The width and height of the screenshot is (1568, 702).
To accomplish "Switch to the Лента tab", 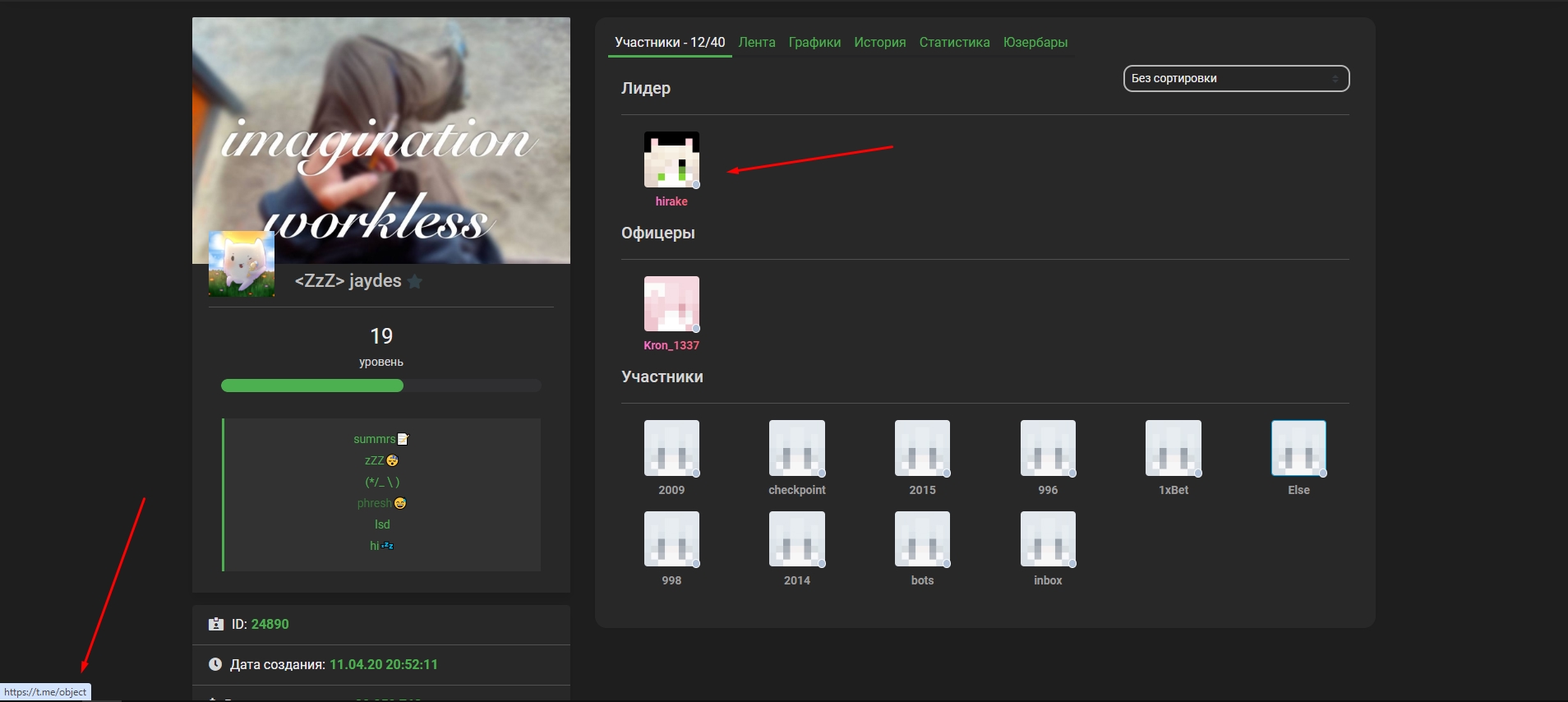I will coord(756,43).
